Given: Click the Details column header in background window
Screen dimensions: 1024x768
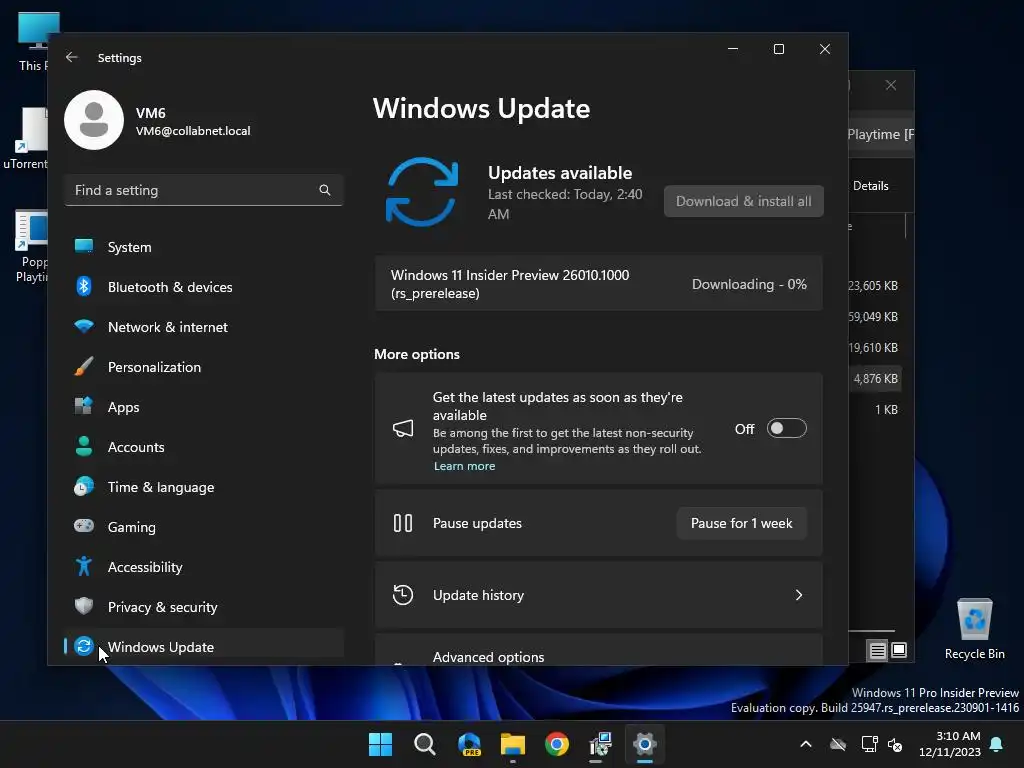Looking at the screenshot, I should coord(871,186).
